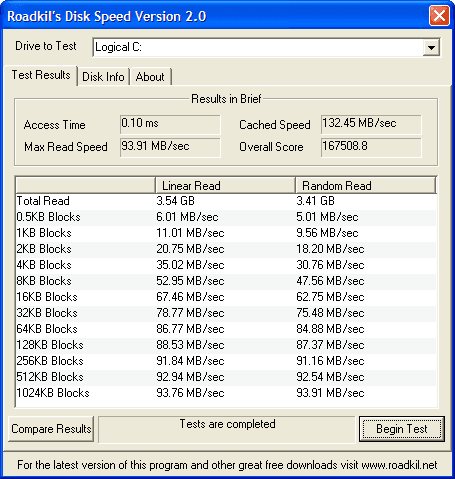455x479 pixels.
Task: Select the 64KB Blocks row label
Action: point(47,329)
